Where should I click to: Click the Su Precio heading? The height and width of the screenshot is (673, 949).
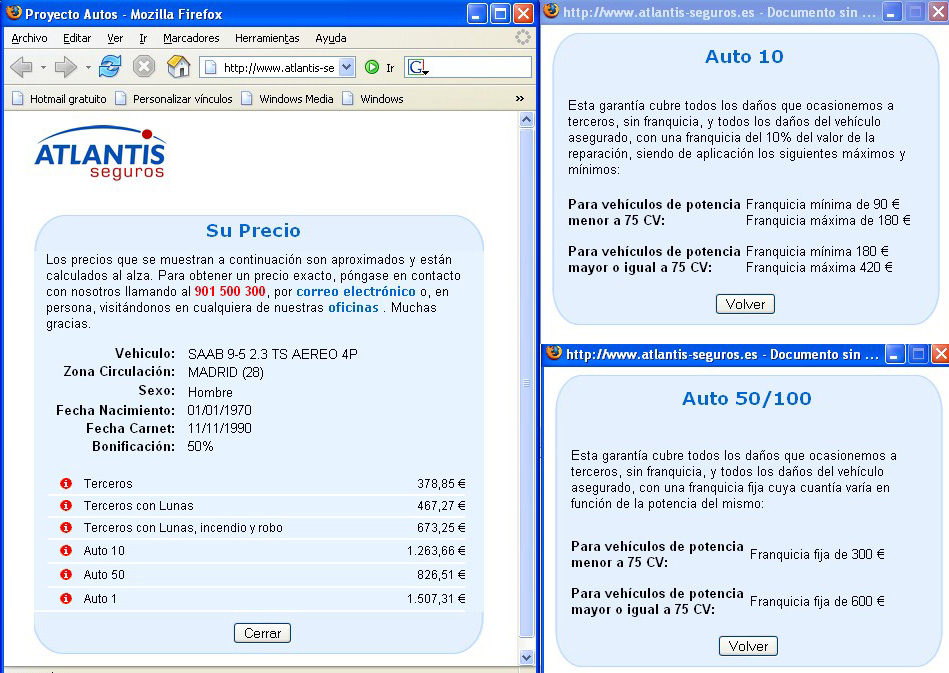tap(253, 231)
